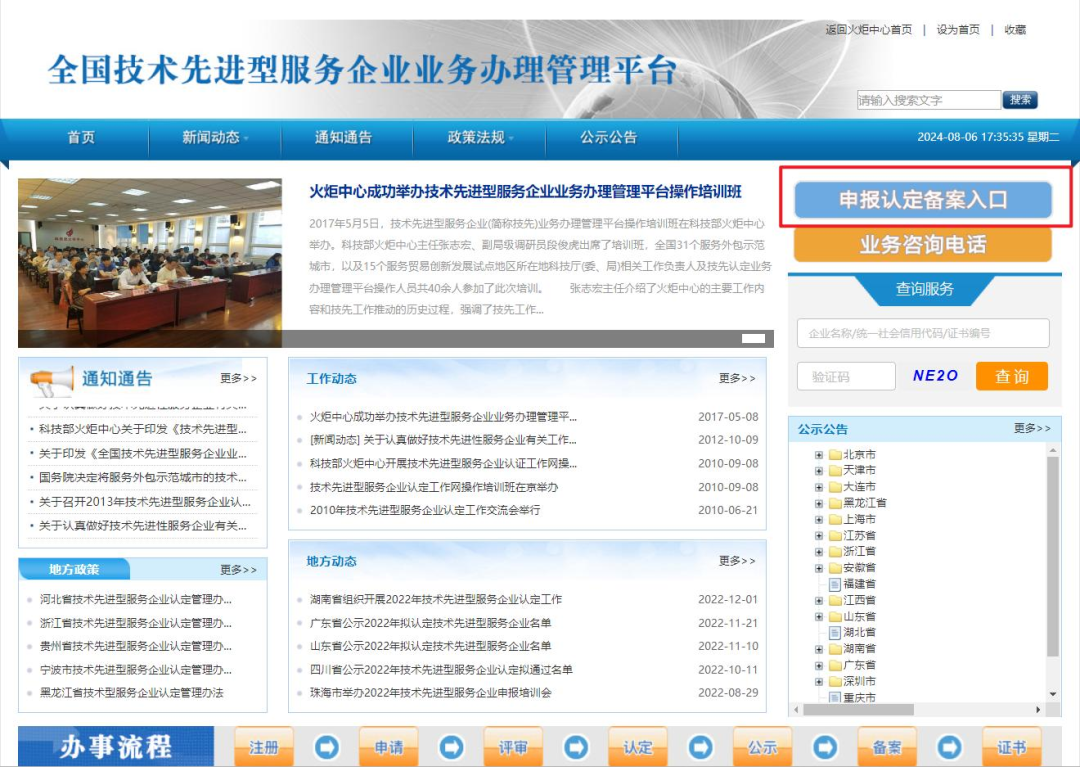Select the 首页 navigation menu item
Screen dimensions: 1080x767
click(x=79, y=139)
